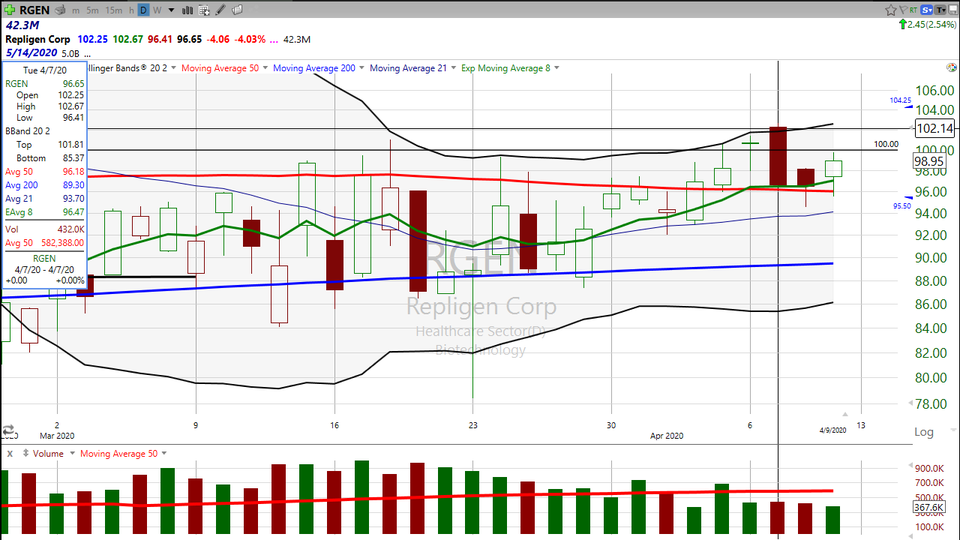Select the Daily 'D' time frame
Screen dimensions: 960x540
143,10
